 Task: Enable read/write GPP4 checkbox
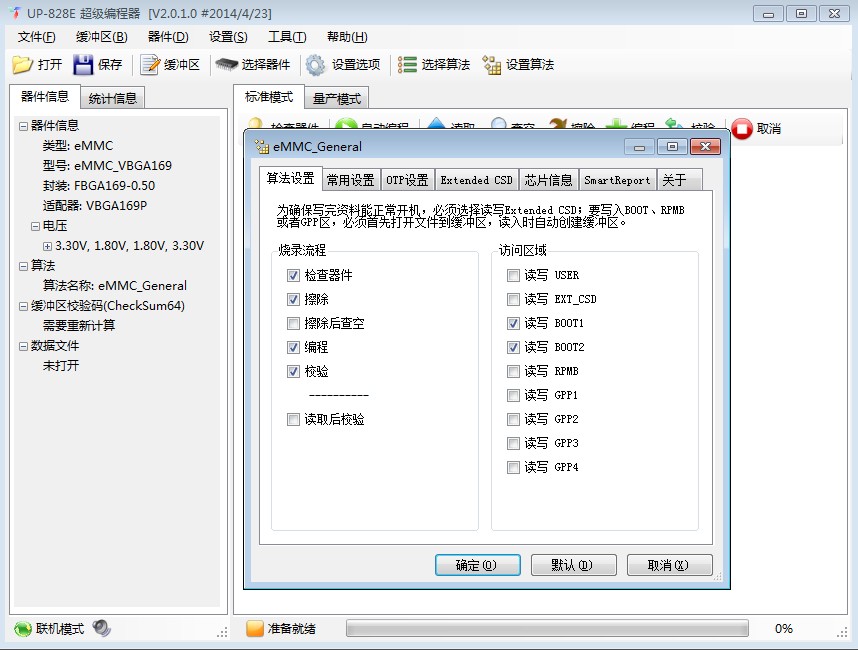[x=513, y=467]
